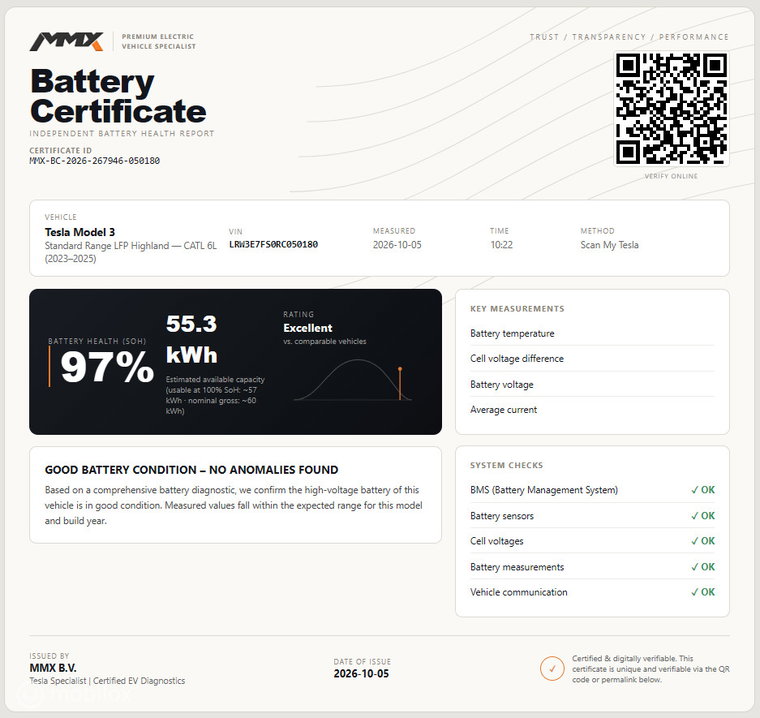Click the OK checkmark for Battery sensors
This screenshot has height=718, width=760.
click(703, 516)
